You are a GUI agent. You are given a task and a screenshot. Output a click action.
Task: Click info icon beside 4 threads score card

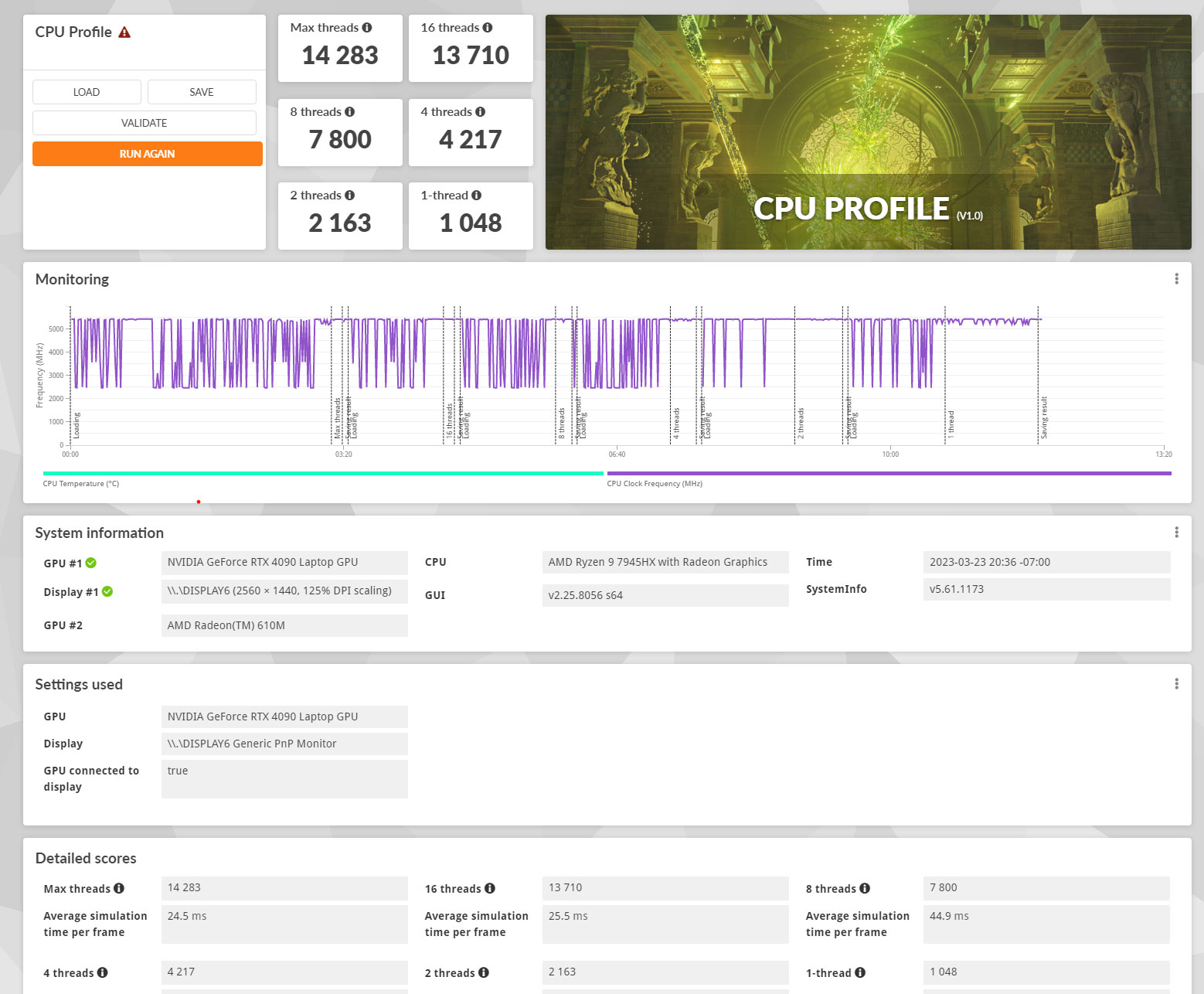click(481, 112)
